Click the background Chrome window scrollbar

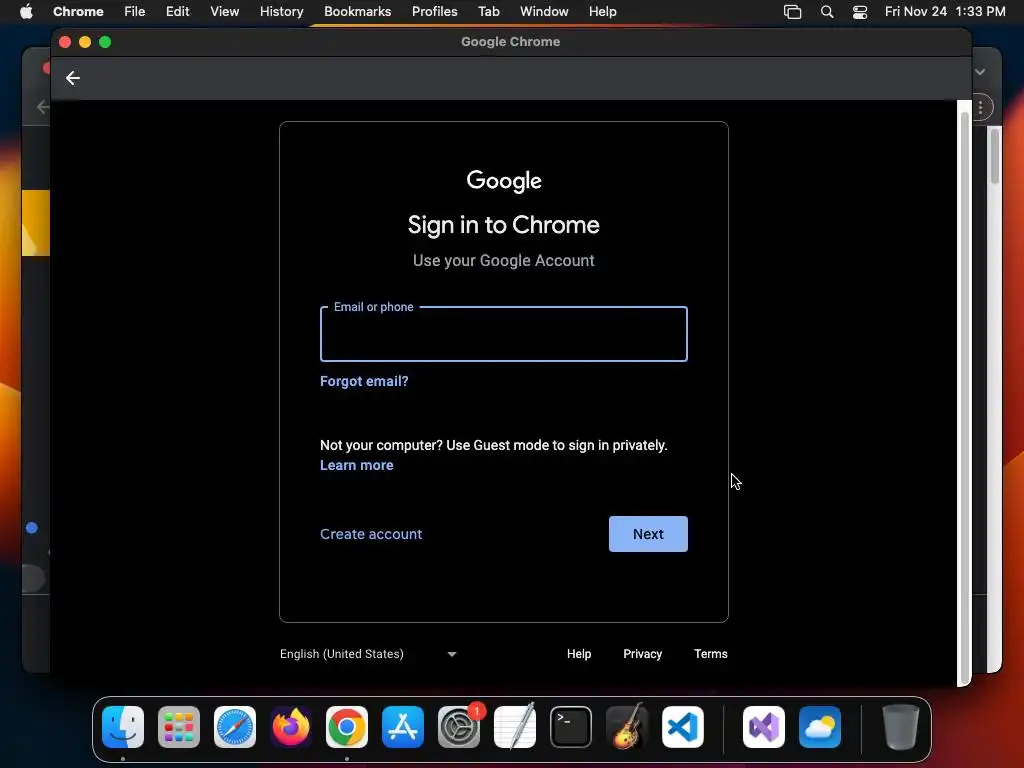995,156
